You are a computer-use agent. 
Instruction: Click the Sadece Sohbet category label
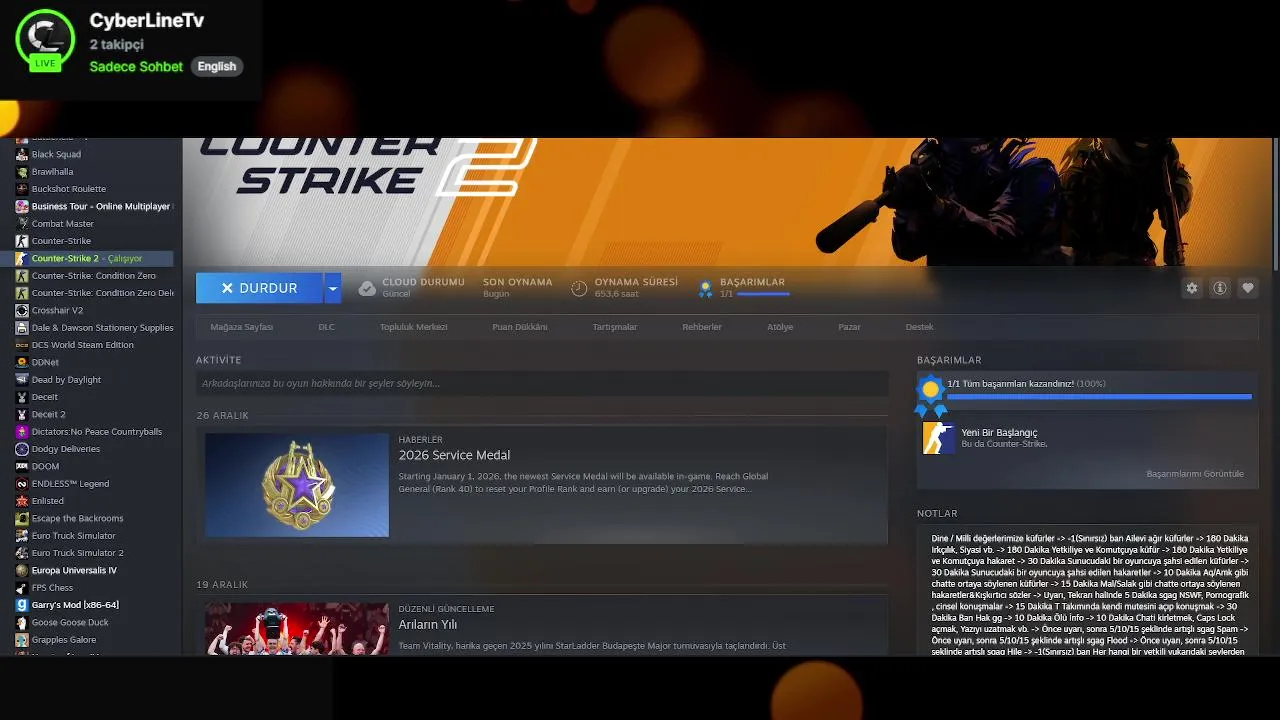coord(136,67)
